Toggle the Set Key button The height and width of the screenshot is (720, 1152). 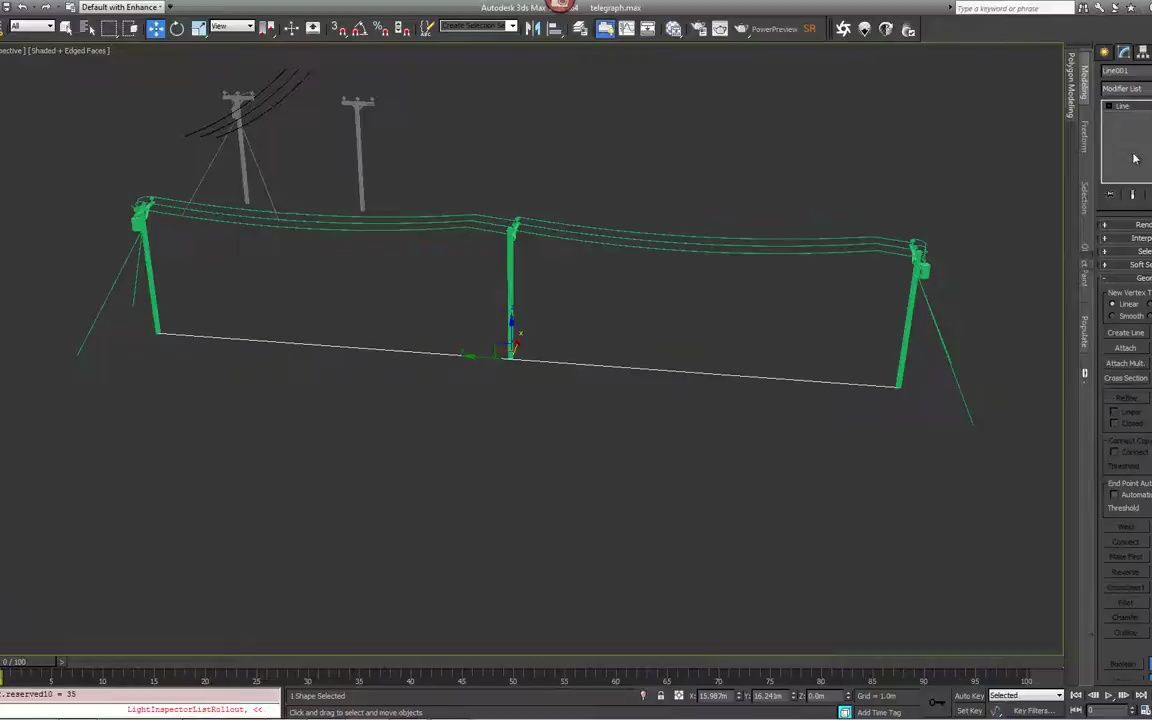pos(969,710)
